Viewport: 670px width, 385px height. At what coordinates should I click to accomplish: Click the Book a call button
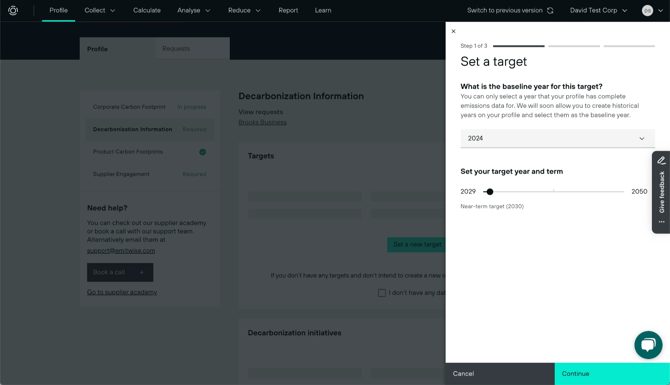click(120, 272)
